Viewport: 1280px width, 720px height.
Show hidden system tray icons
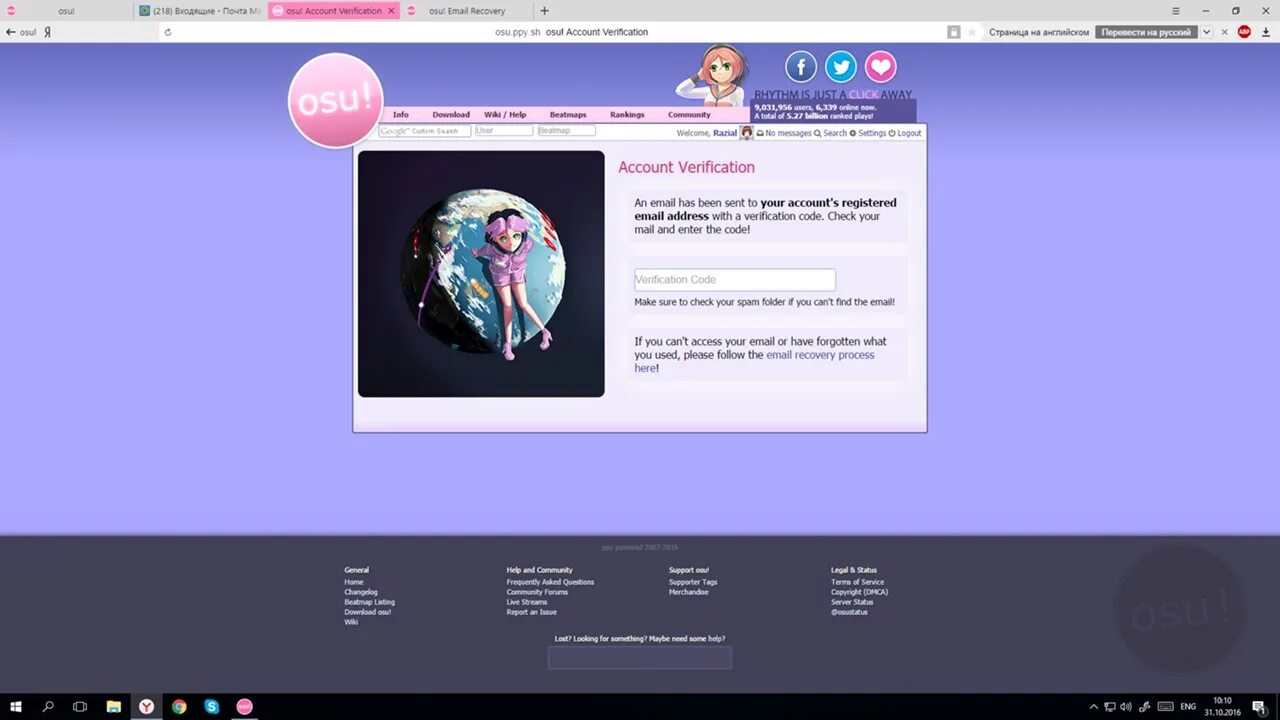coord(1093,706)
